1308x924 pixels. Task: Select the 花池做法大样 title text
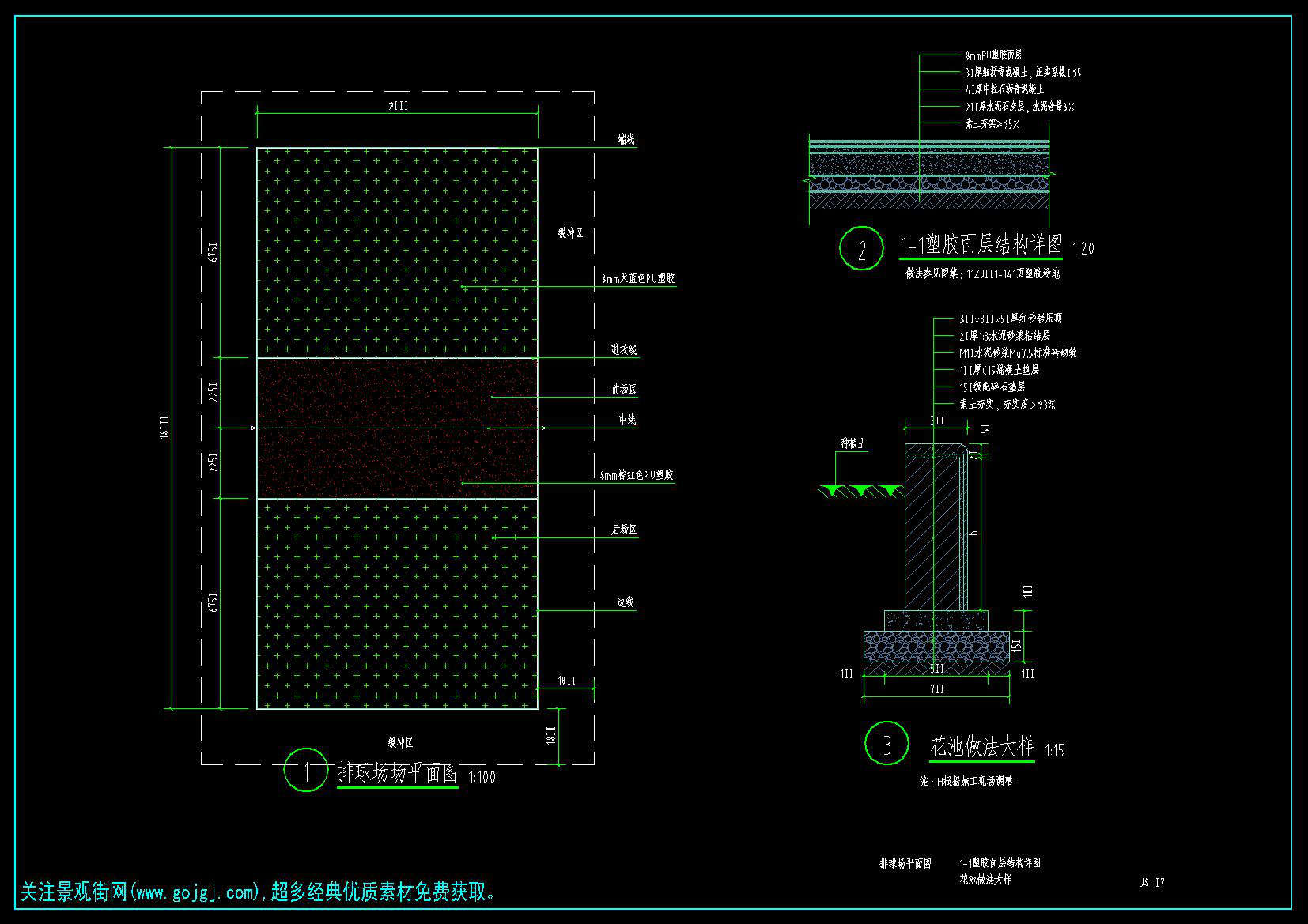coord(981,745)
